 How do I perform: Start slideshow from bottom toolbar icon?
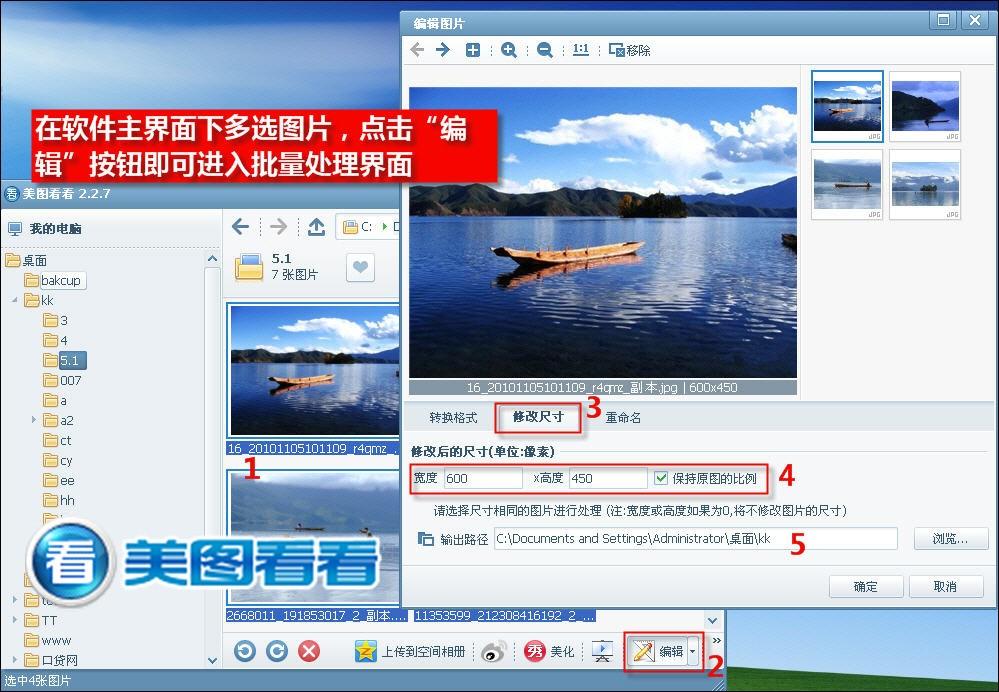[x=603, y=651]
